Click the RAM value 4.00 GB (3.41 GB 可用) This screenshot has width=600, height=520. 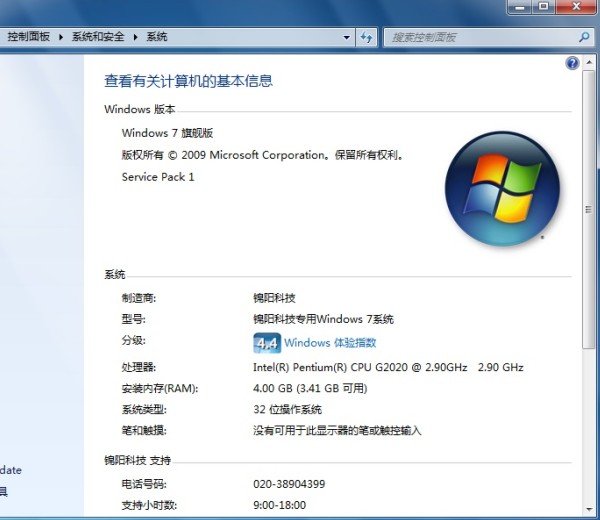[310, 388]
